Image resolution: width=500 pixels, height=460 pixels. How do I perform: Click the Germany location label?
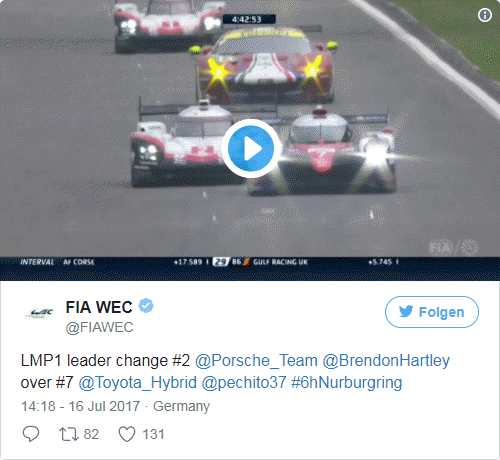click(181, 406)
